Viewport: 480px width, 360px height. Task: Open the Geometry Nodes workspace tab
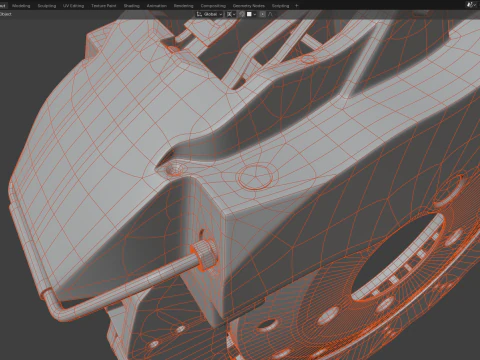point(249,6)
